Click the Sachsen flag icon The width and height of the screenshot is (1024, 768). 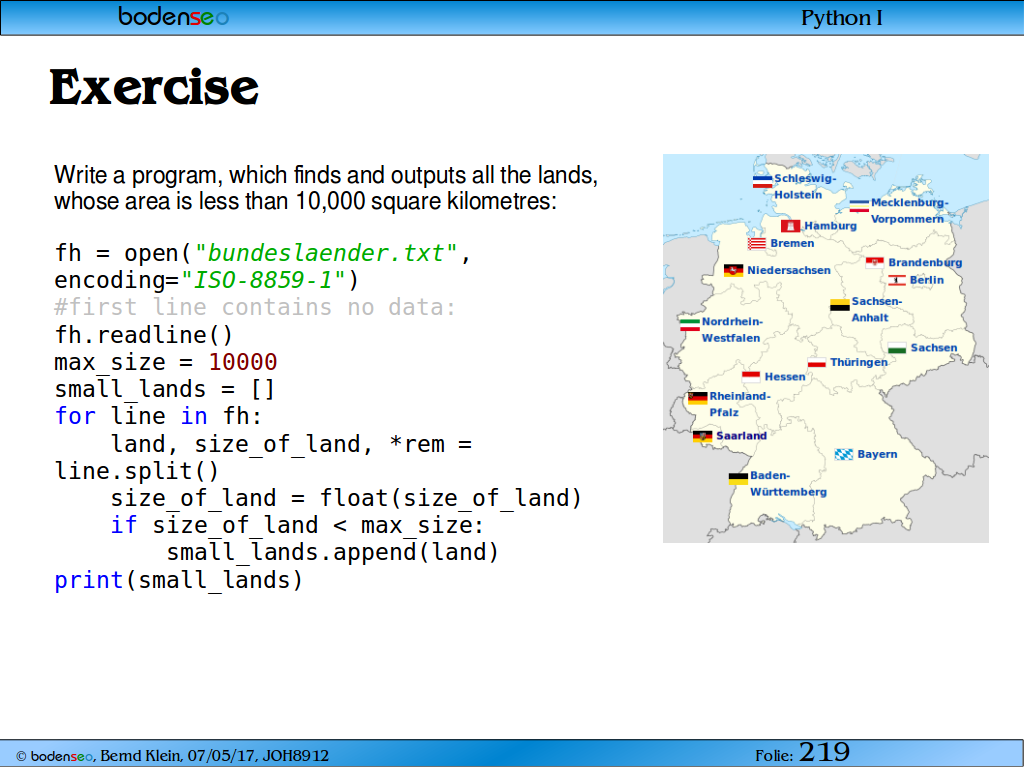point(897,348)
